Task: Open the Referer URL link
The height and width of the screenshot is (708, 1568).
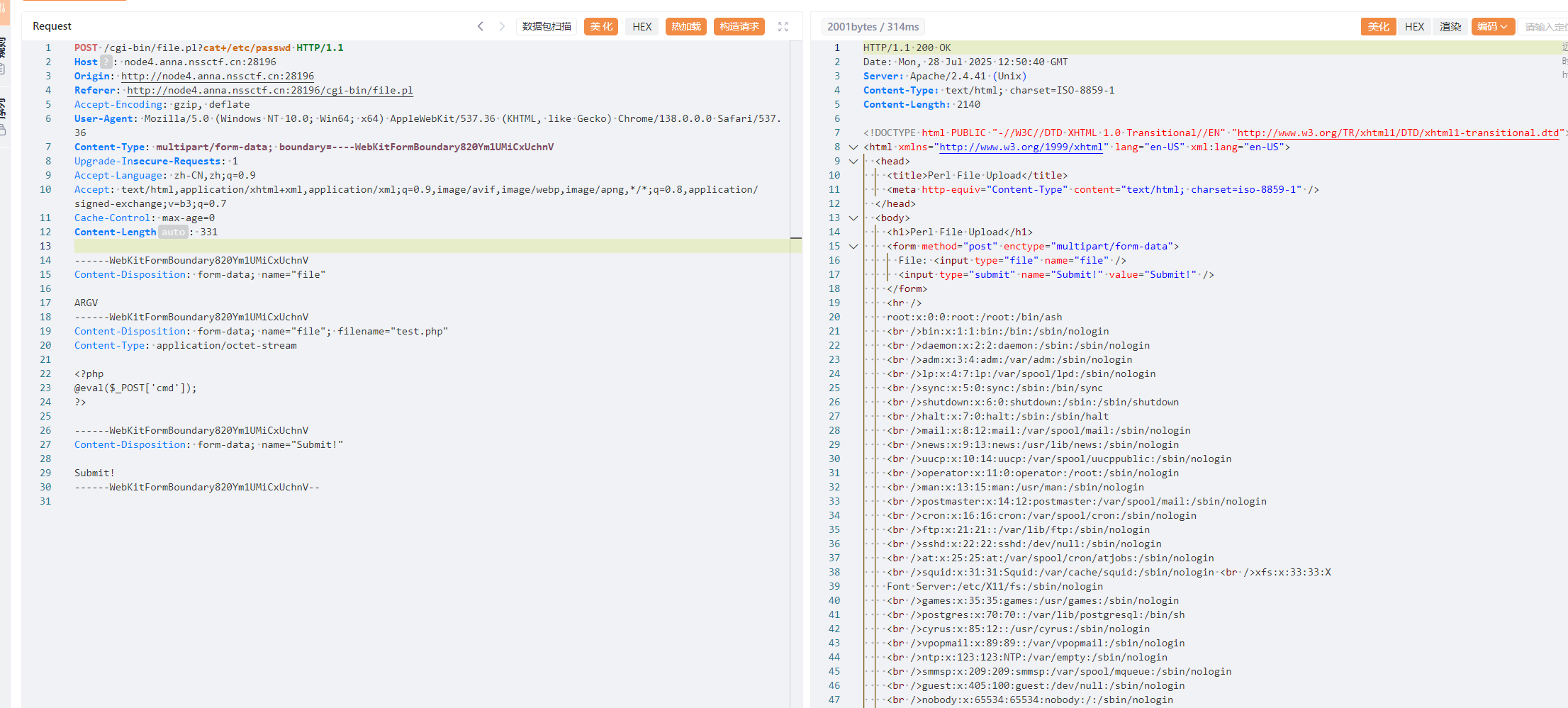Action: coord(270,90)
